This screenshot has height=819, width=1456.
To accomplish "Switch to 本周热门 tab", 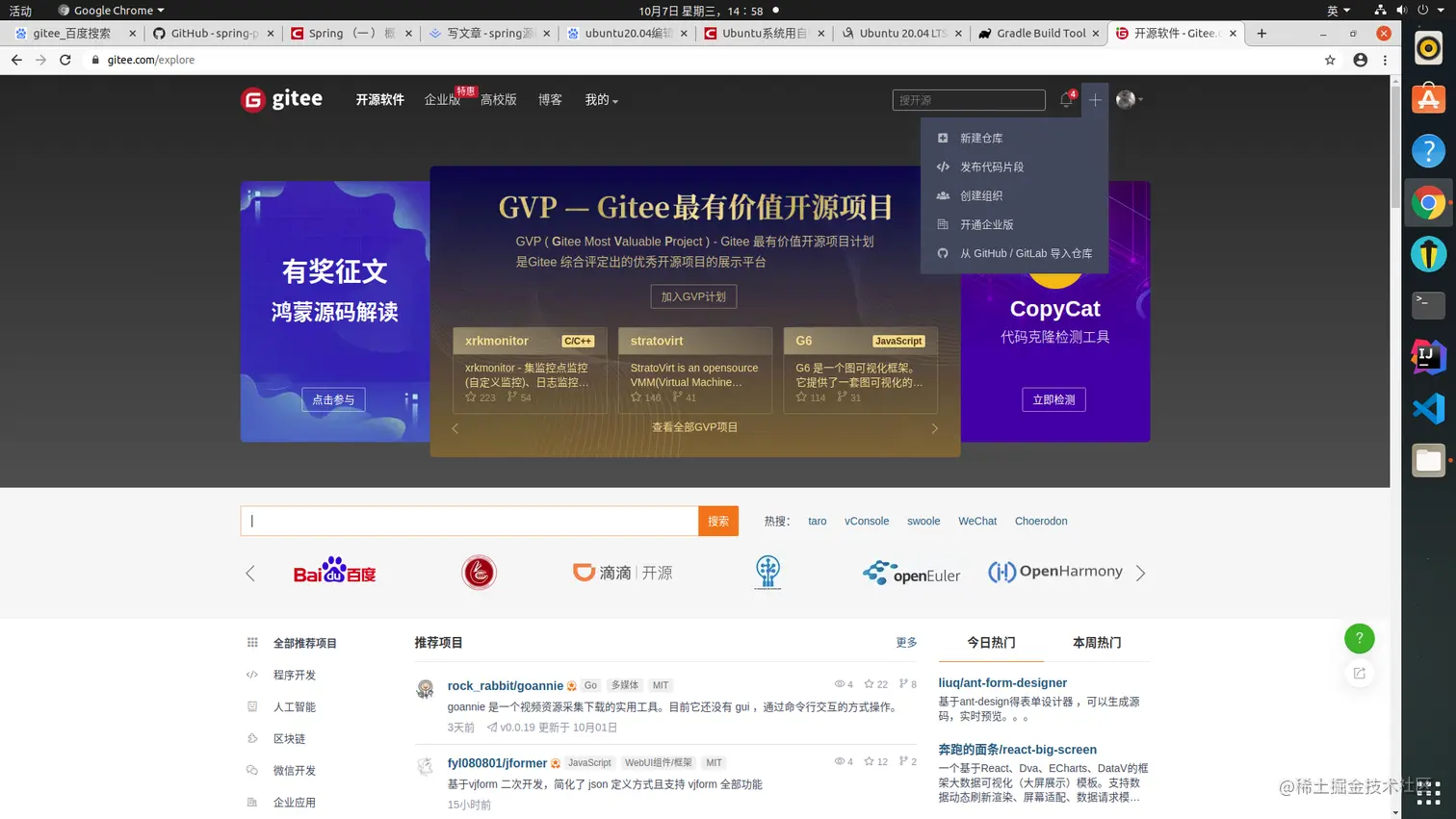I will (x=1097, y=643).
